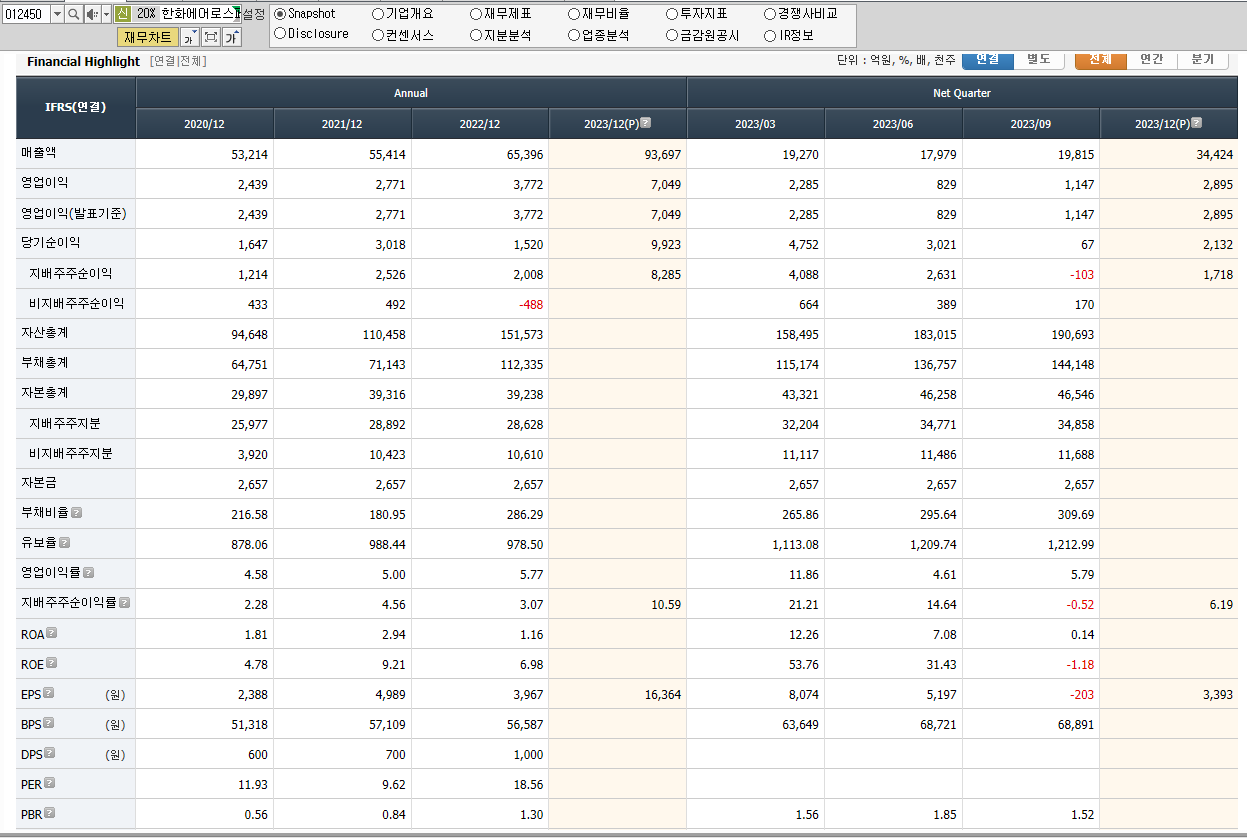Switch to the 별도 tab
The image size is (1247, 838).
coord(1039,60)
